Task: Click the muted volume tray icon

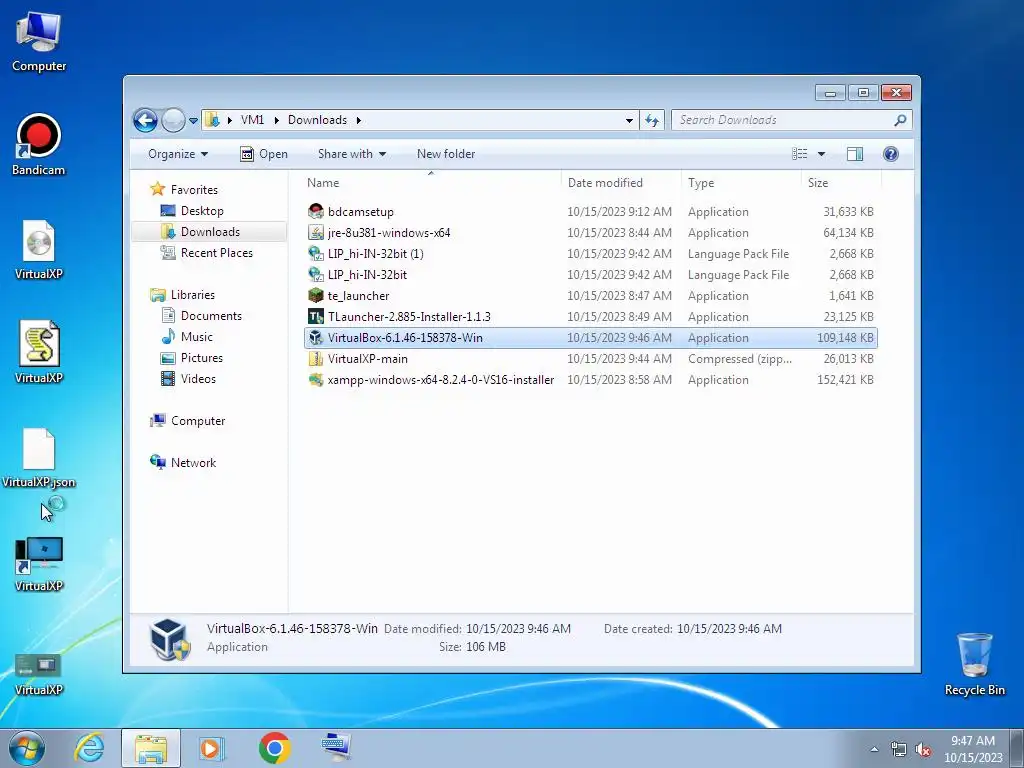Action: click(923, 750)
